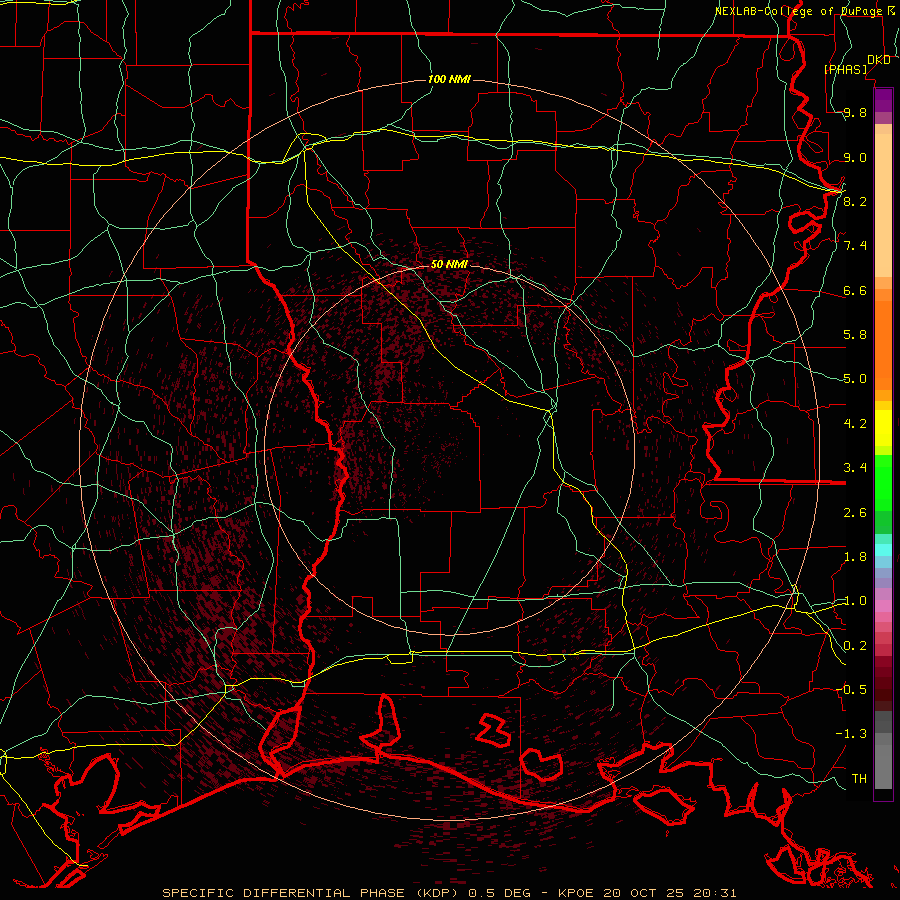Click the "50 NMI" range ring label
The height and width of the screenshot is (900, 900).
pos(449,264)
